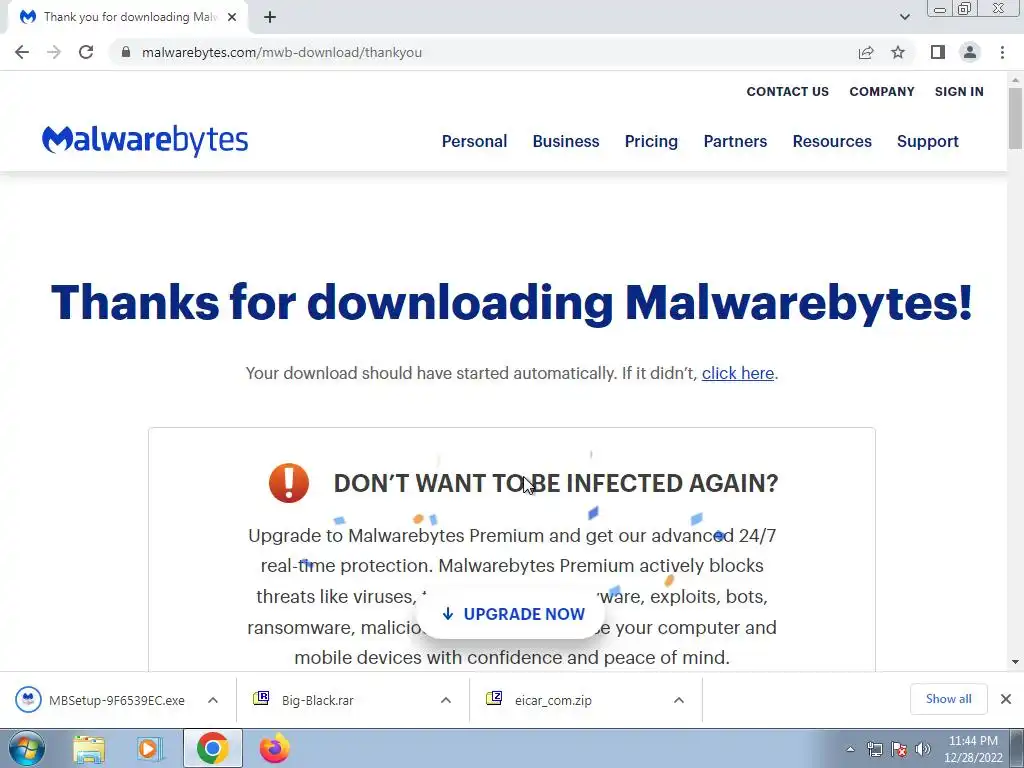
Task: Click the UPGRADE NOW button
Action: pos(513,614)
